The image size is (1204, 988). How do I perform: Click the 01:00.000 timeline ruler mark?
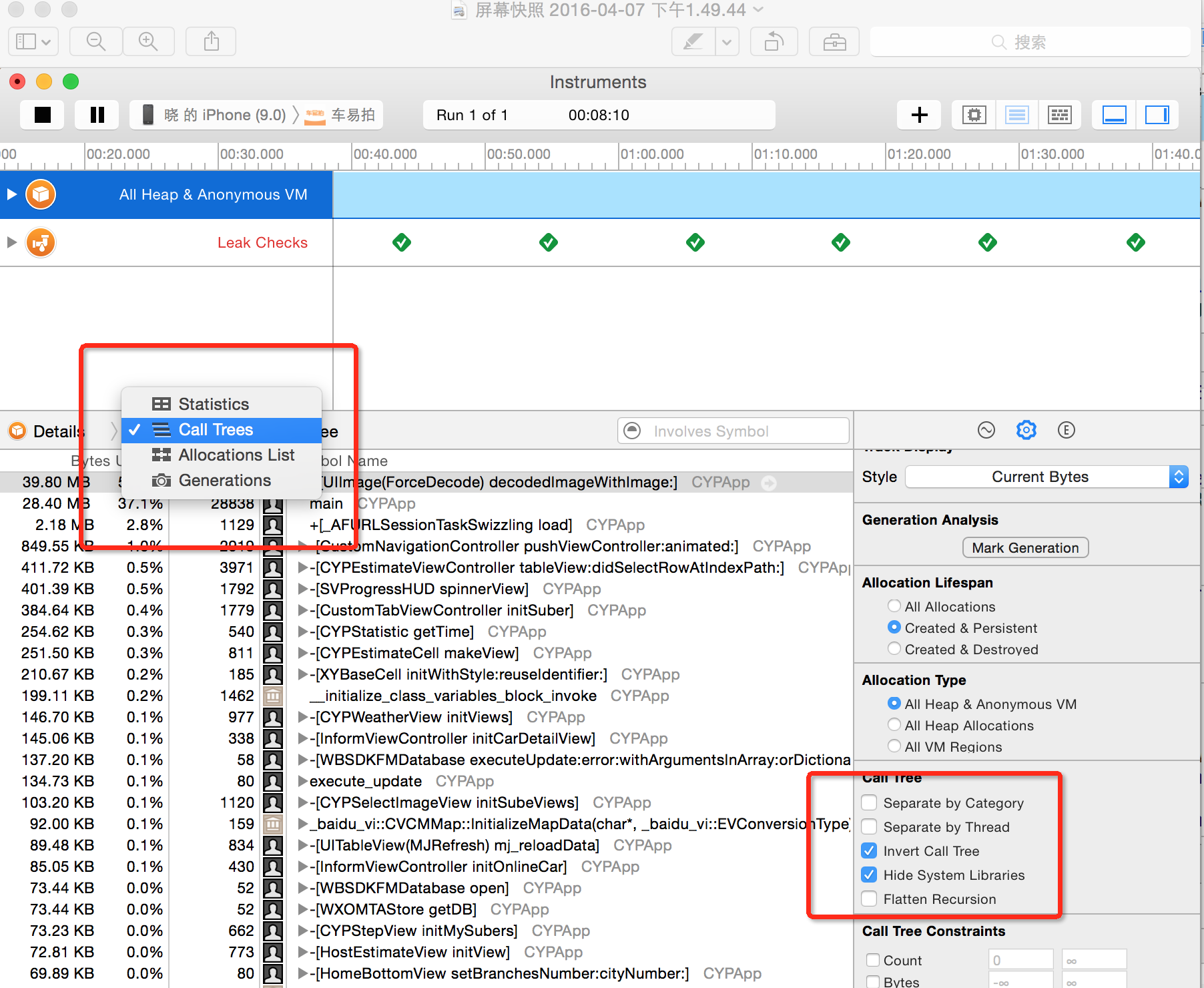point(651,154)
